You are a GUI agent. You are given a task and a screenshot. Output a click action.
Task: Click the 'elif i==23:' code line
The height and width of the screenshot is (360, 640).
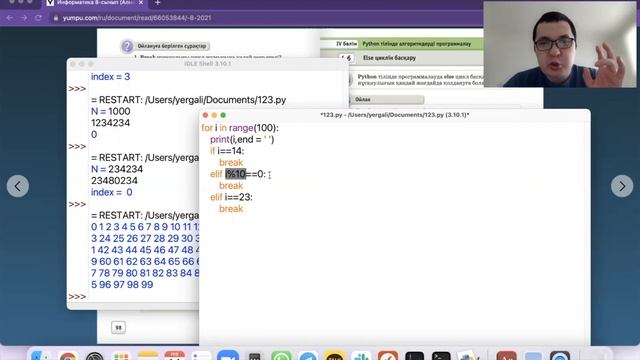[231, 197]
